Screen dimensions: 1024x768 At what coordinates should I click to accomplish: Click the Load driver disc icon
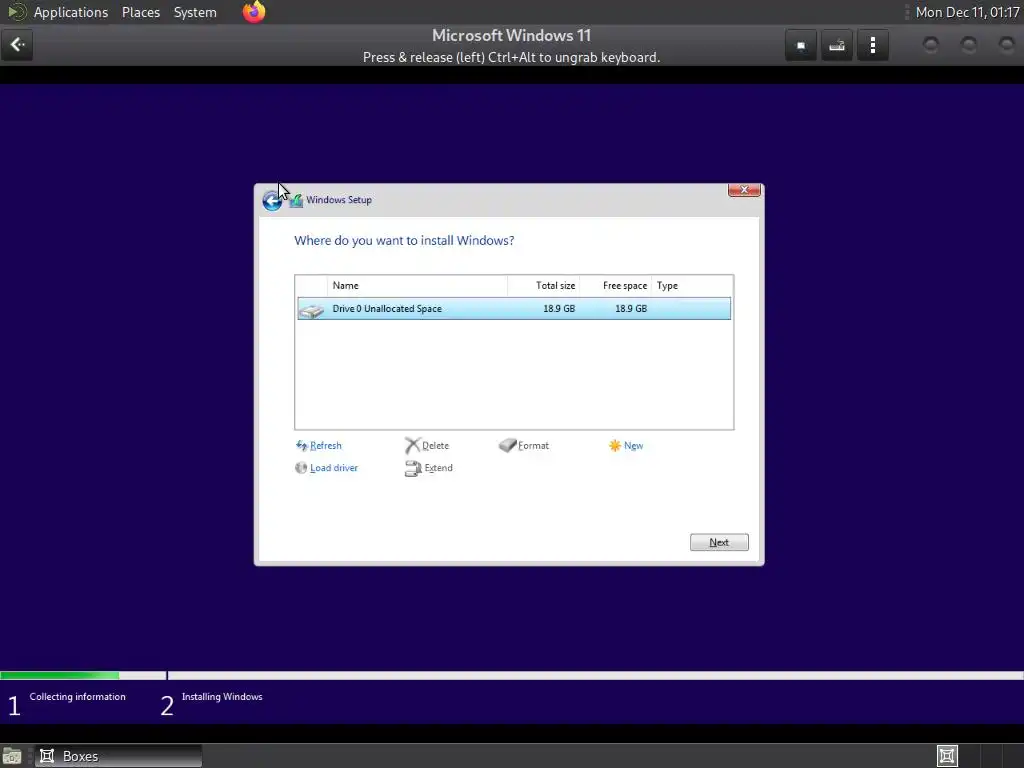[x=301, y=468]
